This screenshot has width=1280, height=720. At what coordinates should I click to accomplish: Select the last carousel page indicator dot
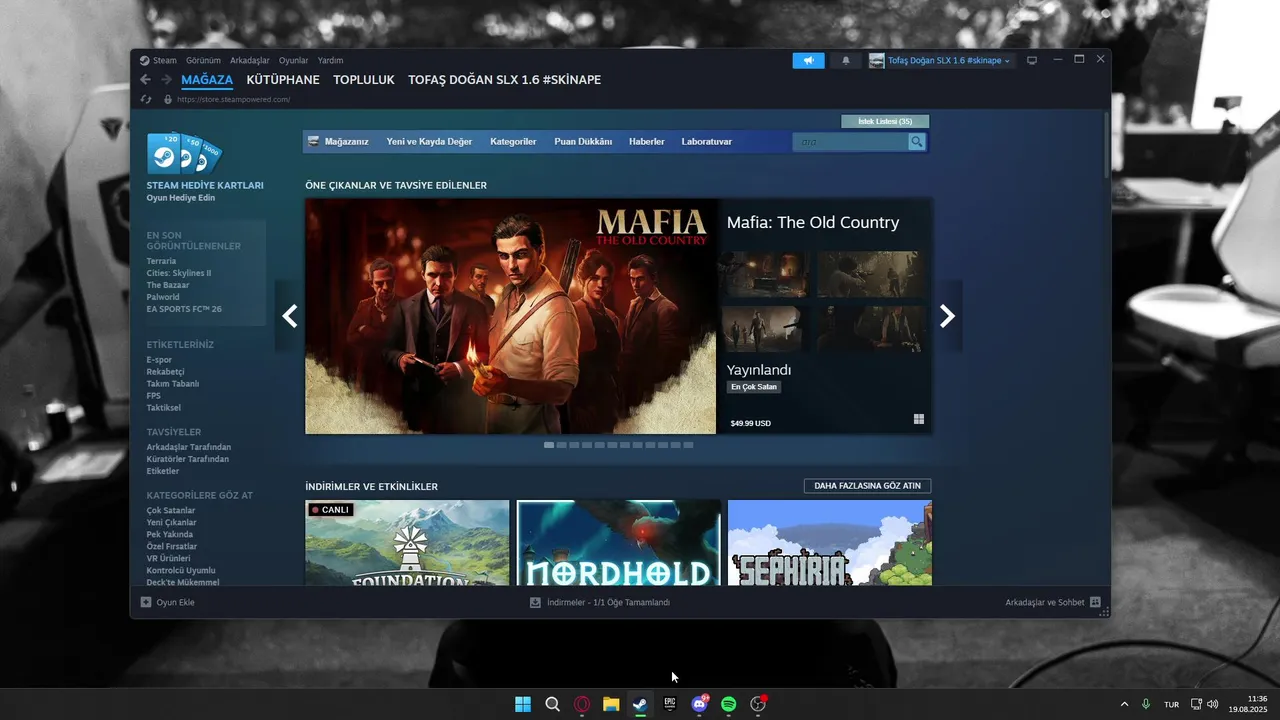pyautogui.click(x=688, y=445)
